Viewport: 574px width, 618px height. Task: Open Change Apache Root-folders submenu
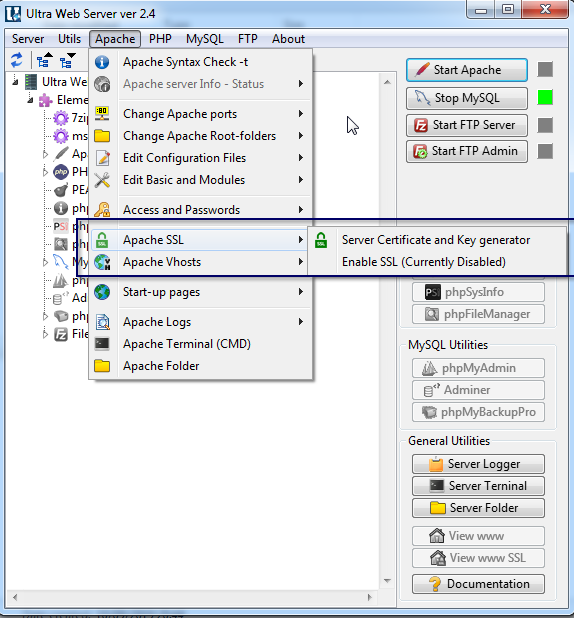coord(201,136)
